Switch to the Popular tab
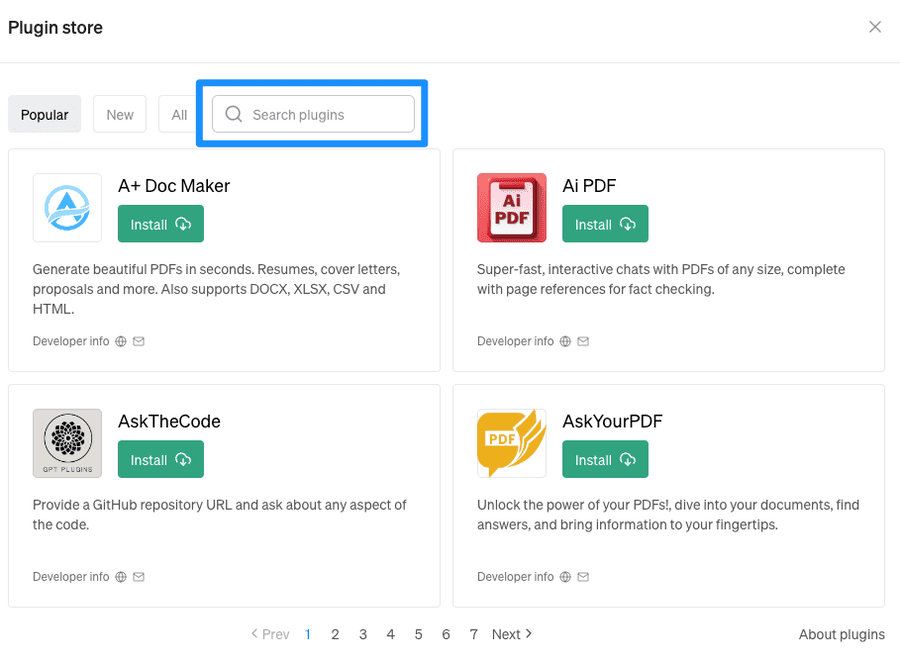 click(44, 114)
